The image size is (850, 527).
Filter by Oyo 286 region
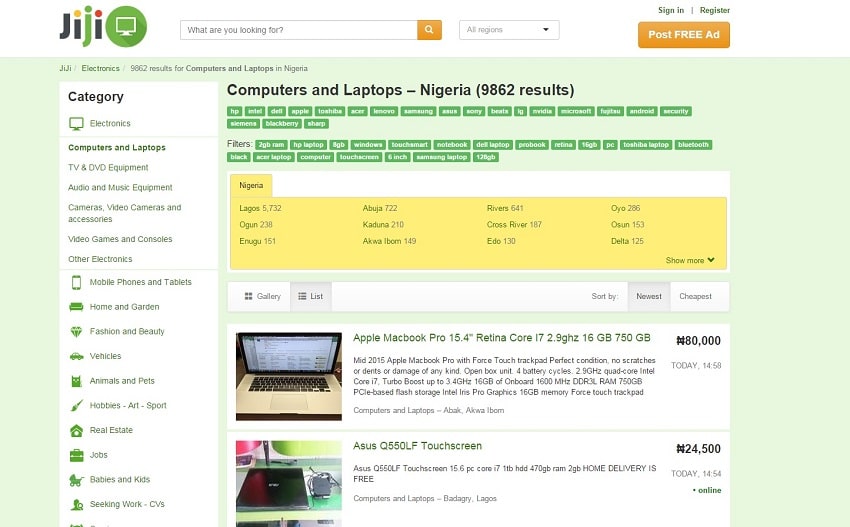tap(626, 208)
